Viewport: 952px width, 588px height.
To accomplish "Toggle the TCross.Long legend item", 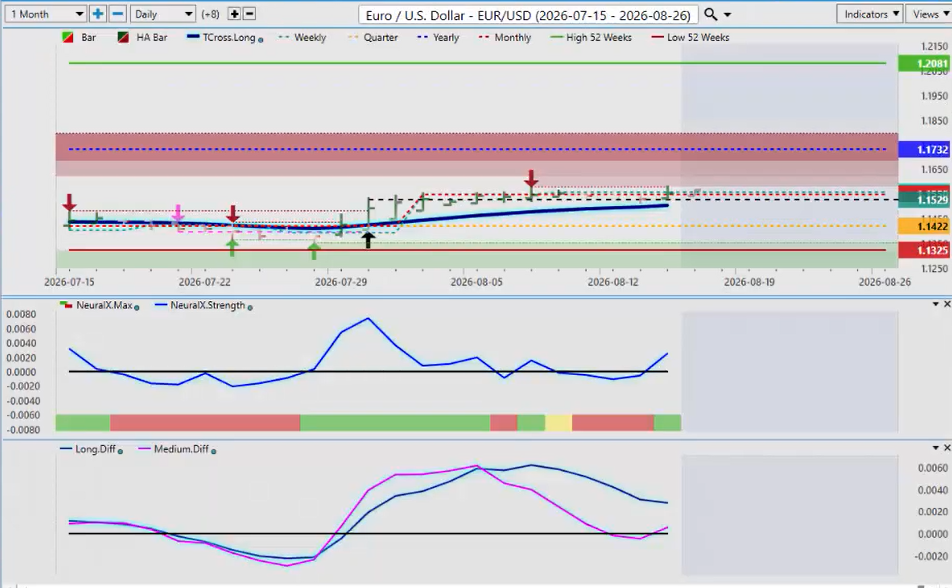I will click(x=222, y=38).
